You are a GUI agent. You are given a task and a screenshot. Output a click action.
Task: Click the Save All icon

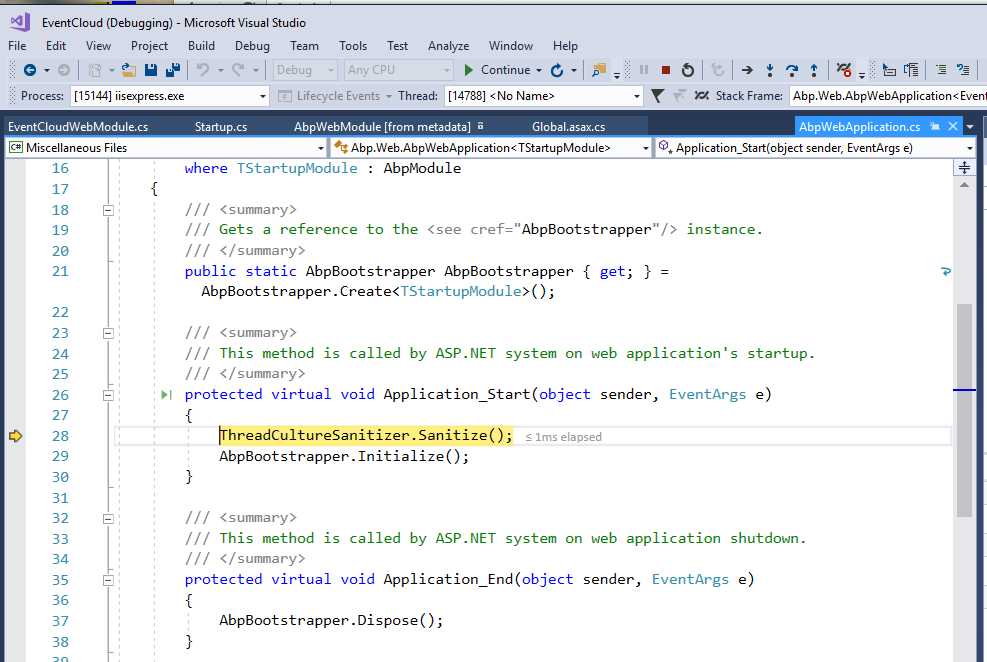(172, 70)
